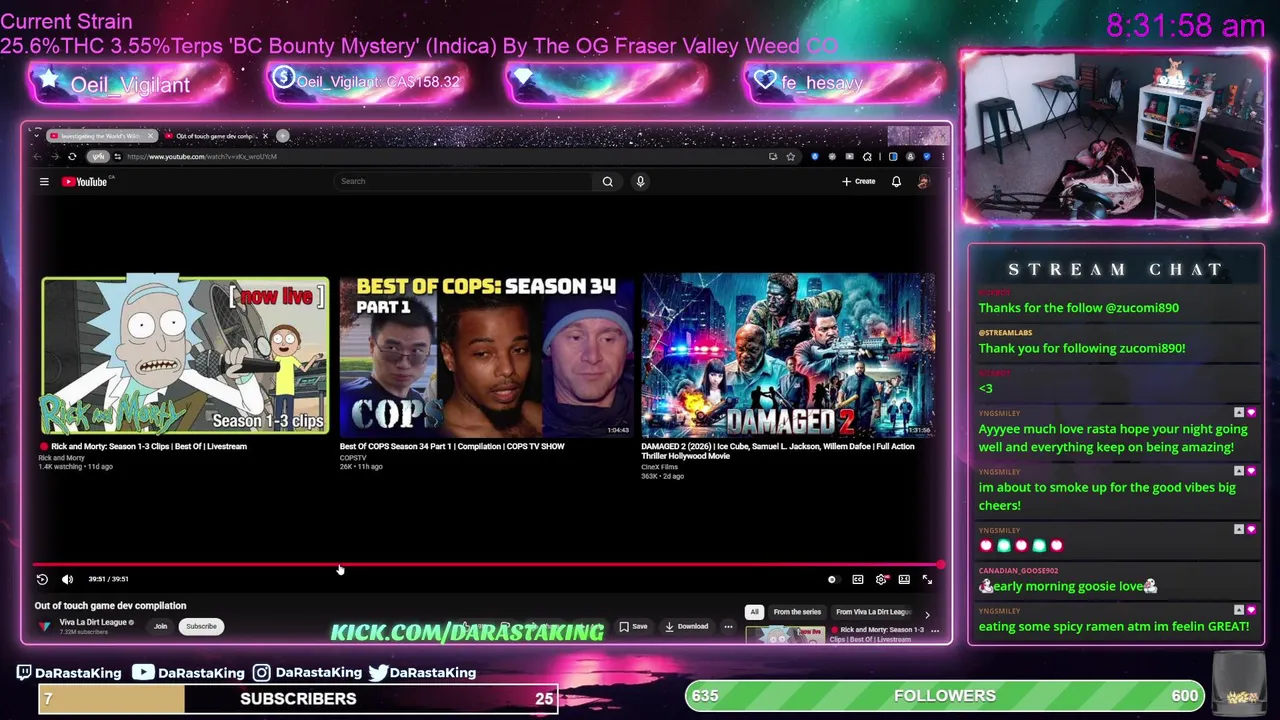
Task: Advance filter chips with the right arrow
Action: 926,614
